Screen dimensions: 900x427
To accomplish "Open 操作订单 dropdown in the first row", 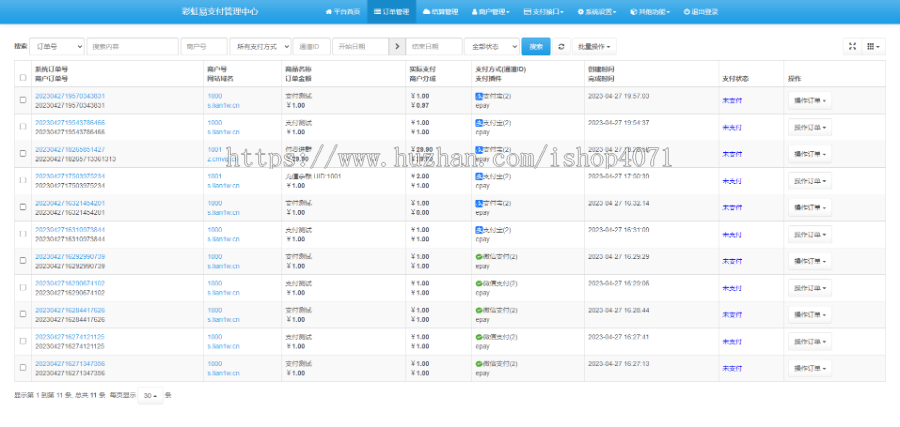I will click(x=810, y=100).
